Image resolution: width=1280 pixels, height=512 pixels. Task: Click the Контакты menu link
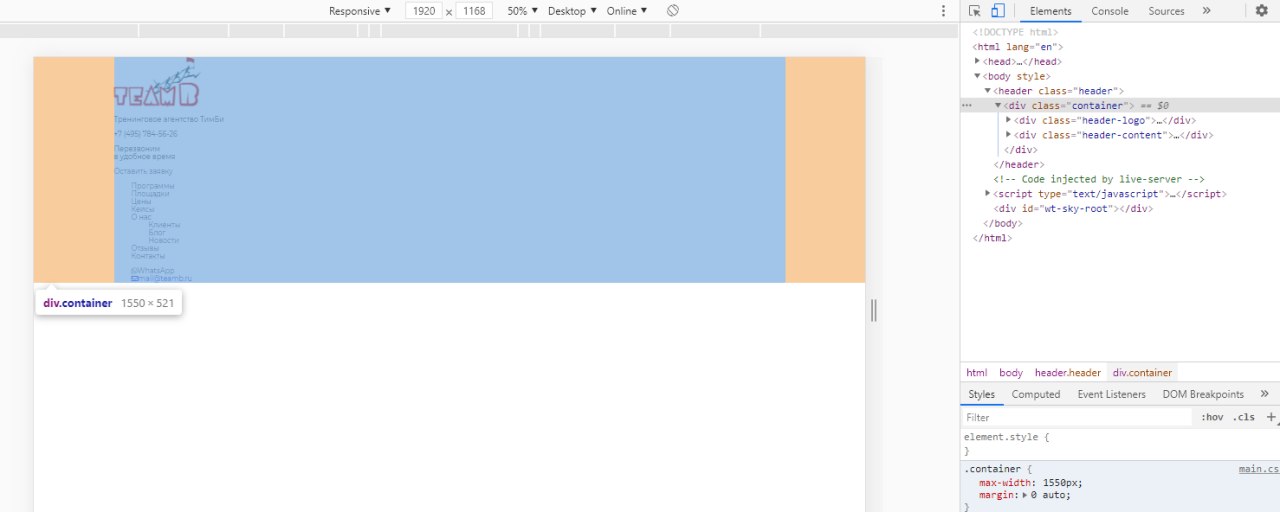[x=148, y=256]
